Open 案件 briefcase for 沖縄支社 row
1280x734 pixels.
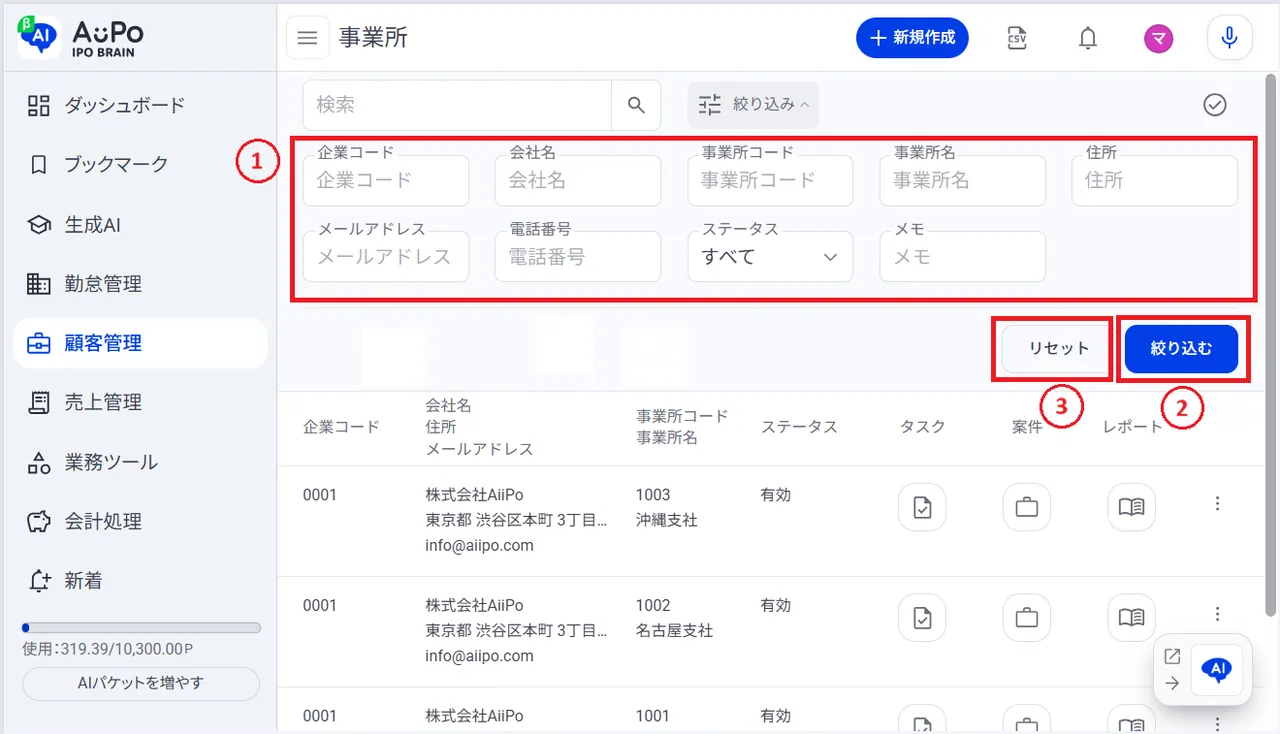pyautogui.click(x=1027, y=507)
